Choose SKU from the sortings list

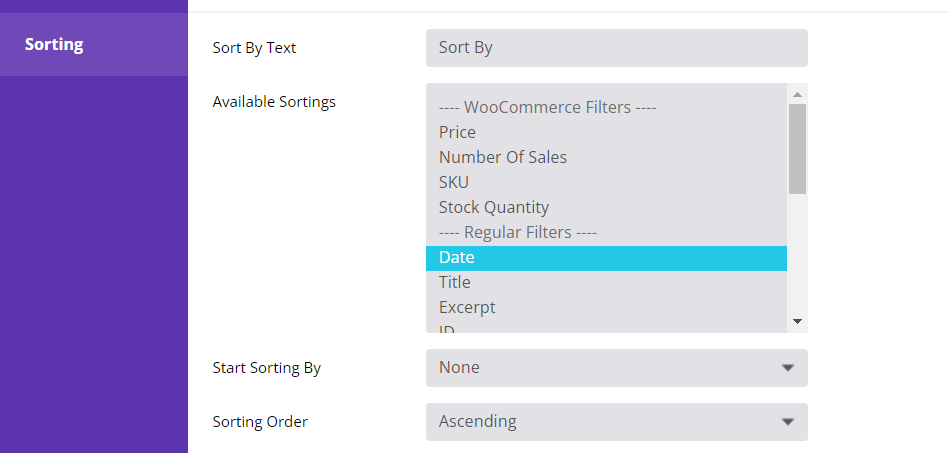point(453,182)
